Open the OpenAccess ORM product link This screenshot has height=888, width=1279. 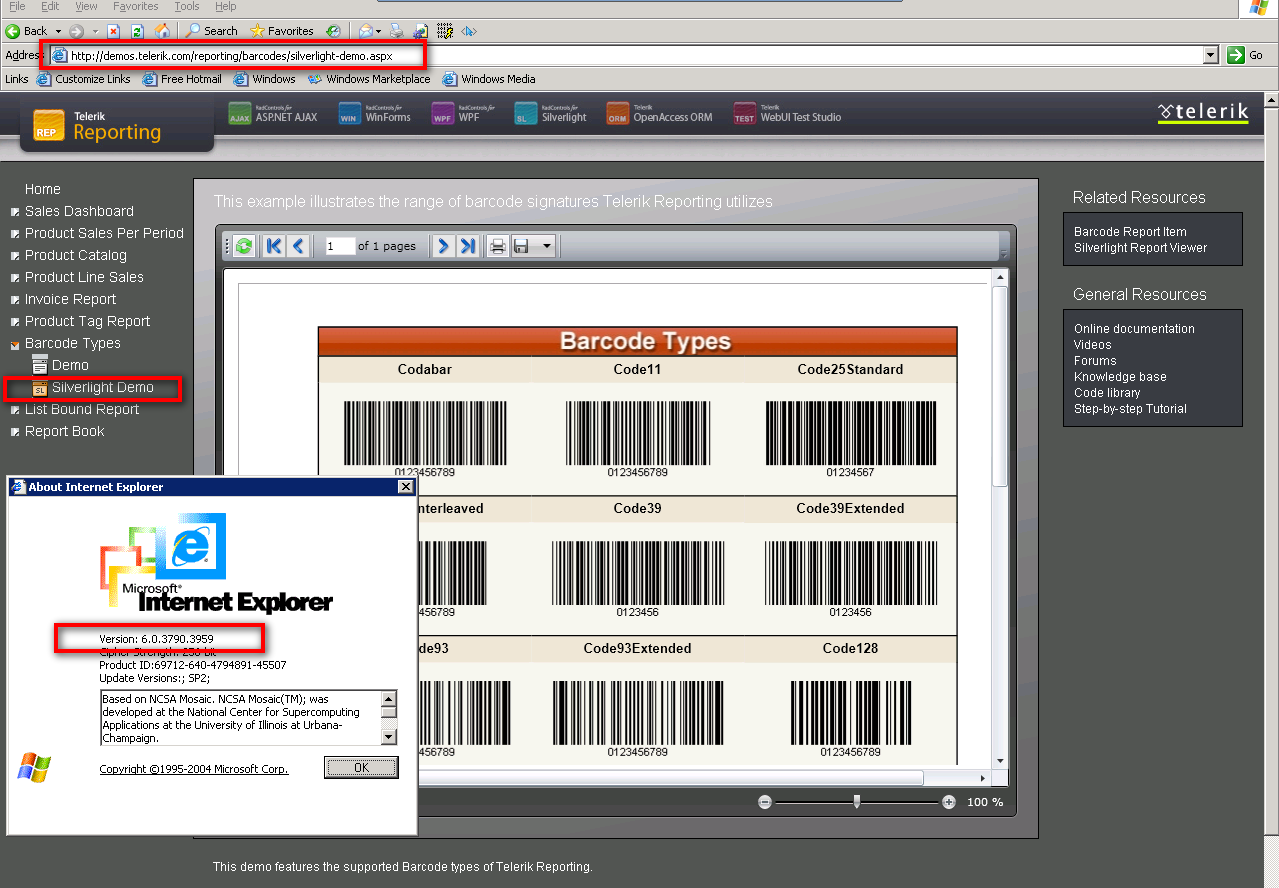point(660,114)
